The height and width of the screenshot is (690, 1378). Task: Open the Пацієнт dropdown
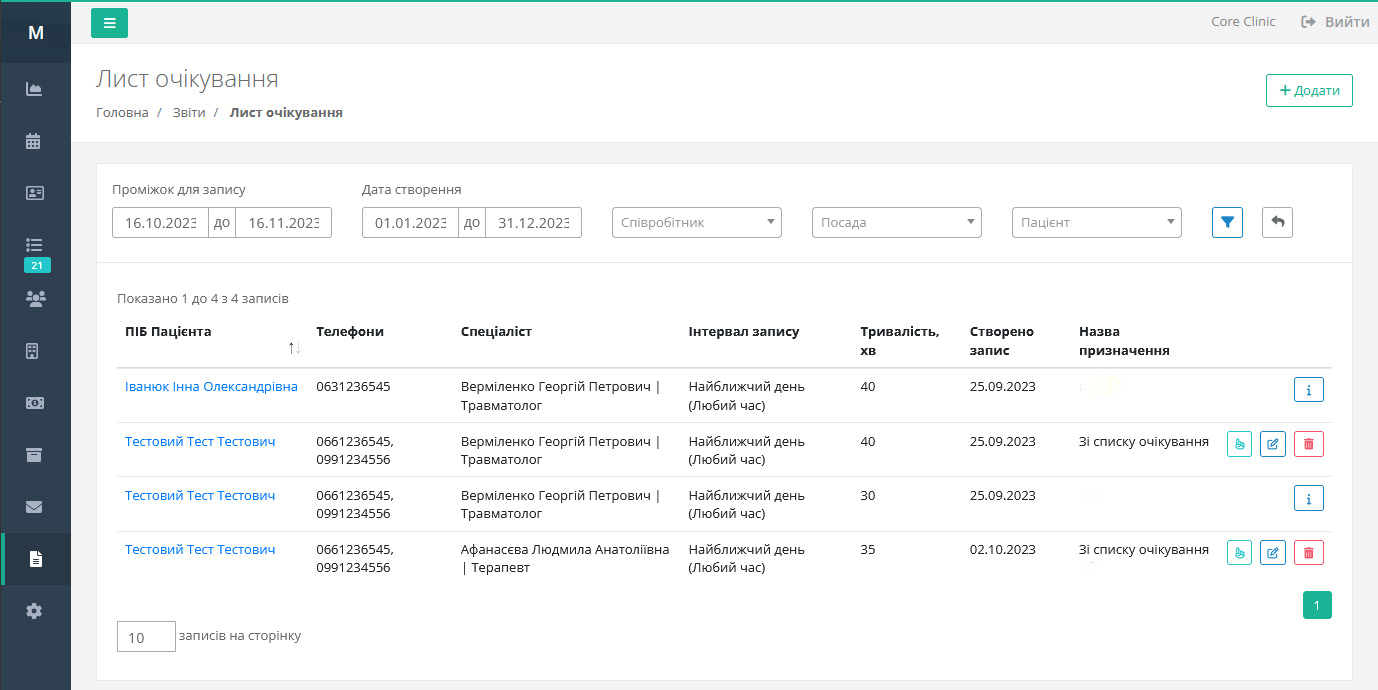[1097, 222]
